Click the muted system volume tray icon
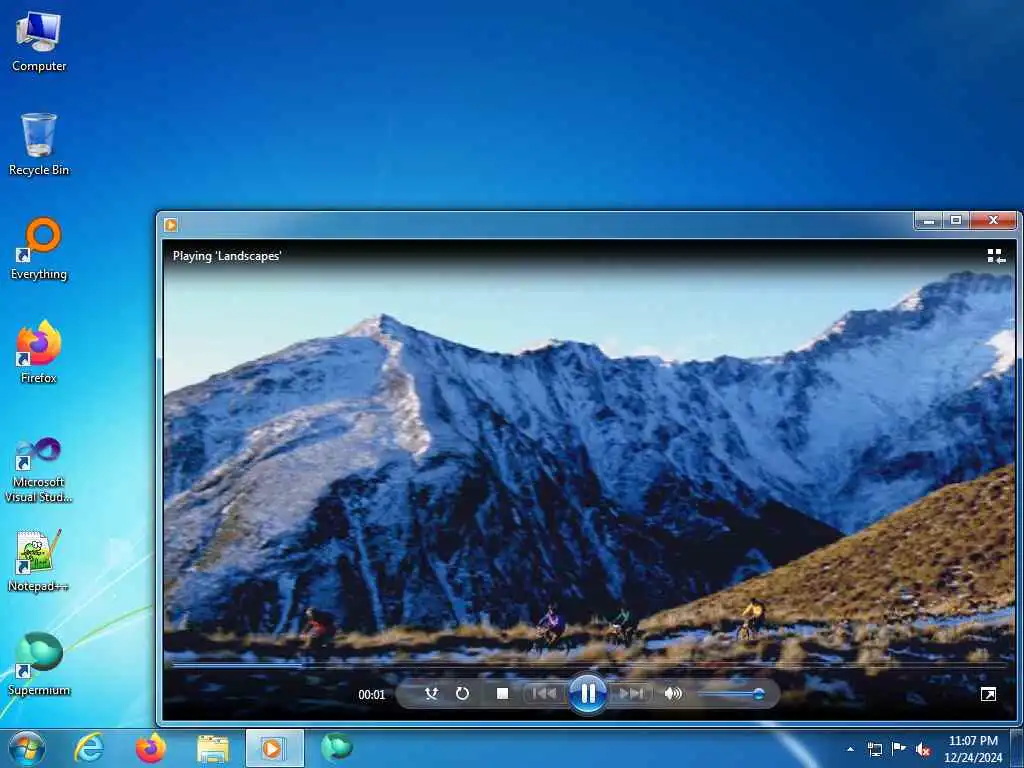This screenshot has width=1024, height=768. point(923,750)
